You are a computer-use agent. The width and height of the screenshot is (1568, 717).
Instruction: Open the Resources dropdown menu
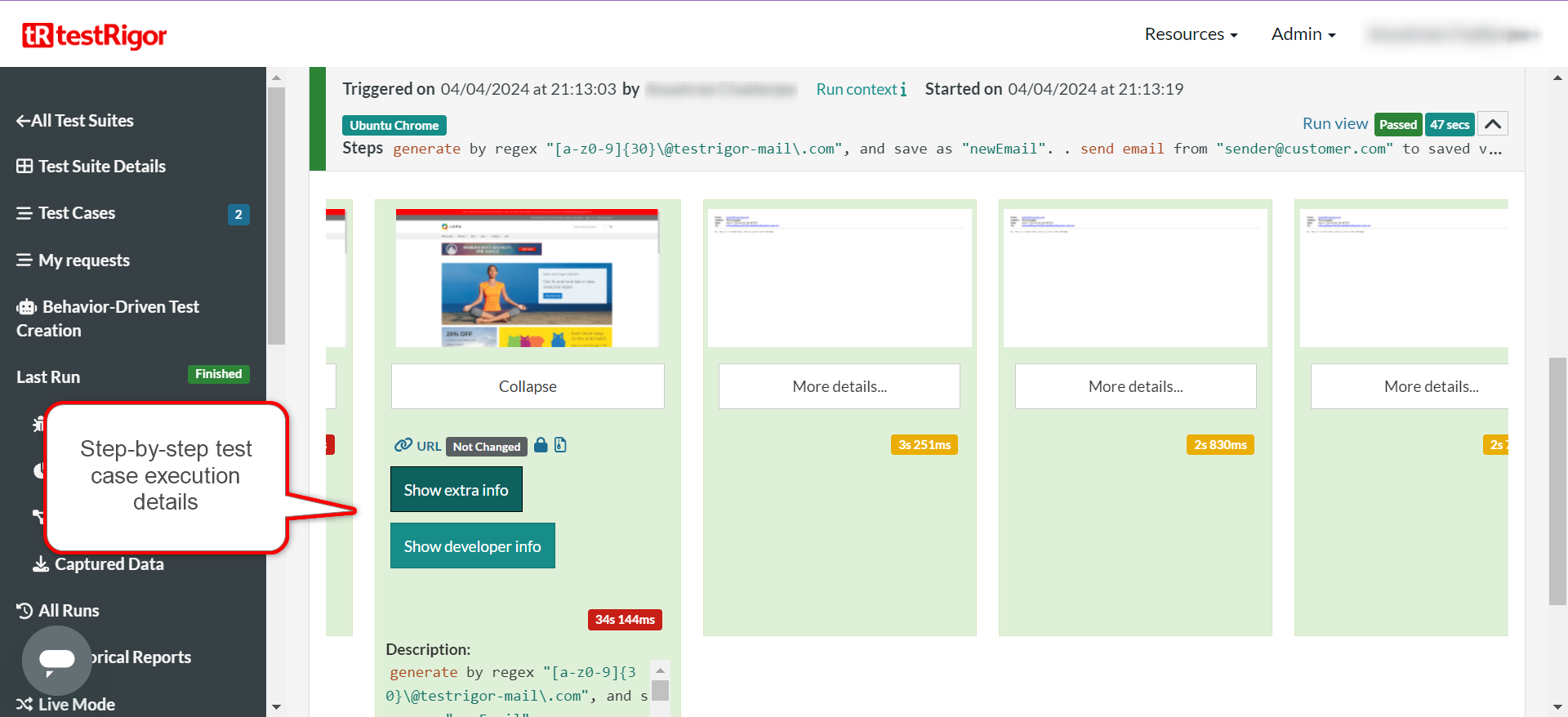(1190, 34)
